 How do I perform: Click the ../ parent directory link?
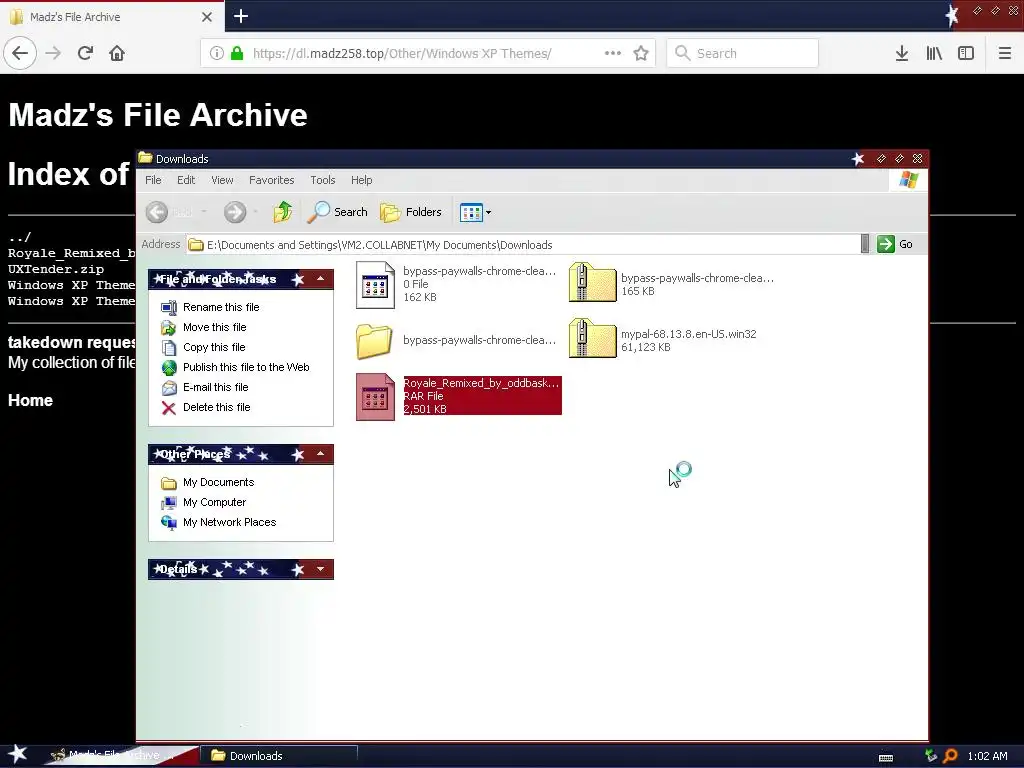(x=19, y=237)
